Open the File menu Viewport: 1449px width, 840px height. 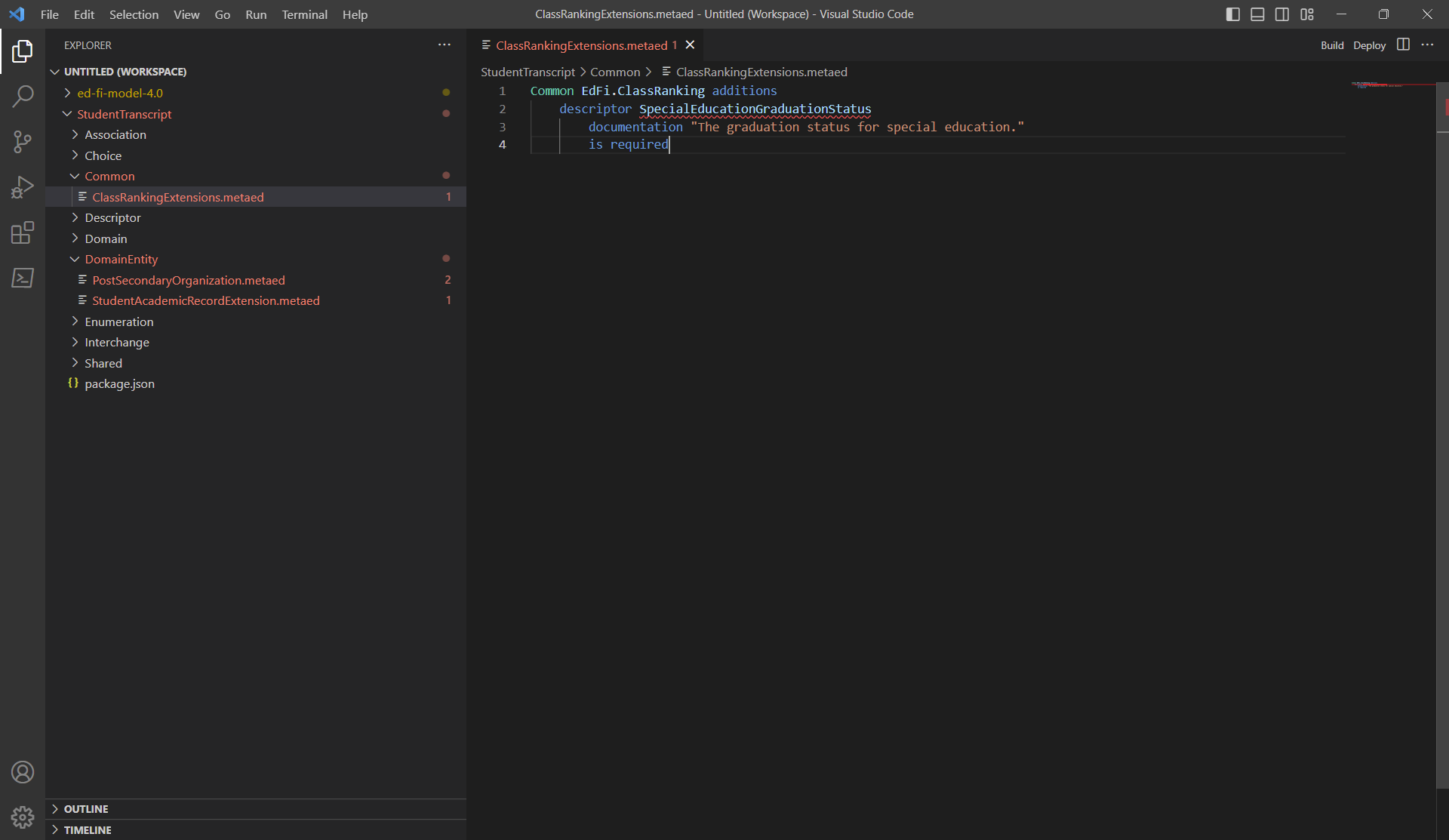[x=50, y=14]
